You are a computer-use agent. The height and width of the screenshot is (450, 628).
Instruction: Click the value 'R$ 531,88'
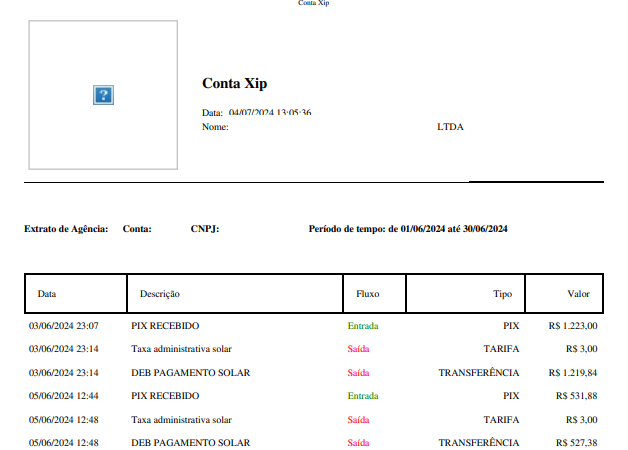pos(576,396)
